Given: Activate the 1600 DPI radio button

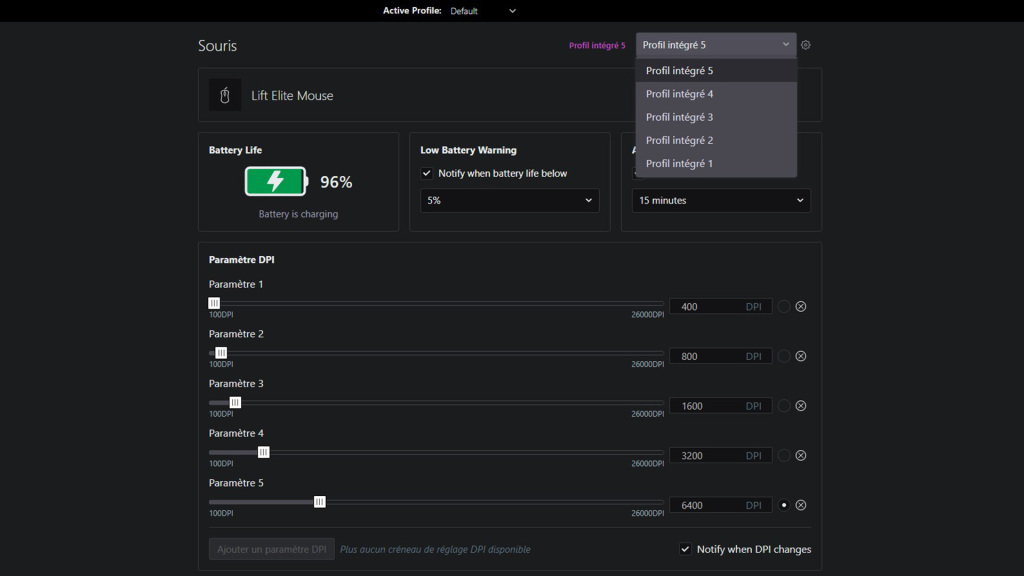Looking at the screenshot, I should click(x=784, y=406).
